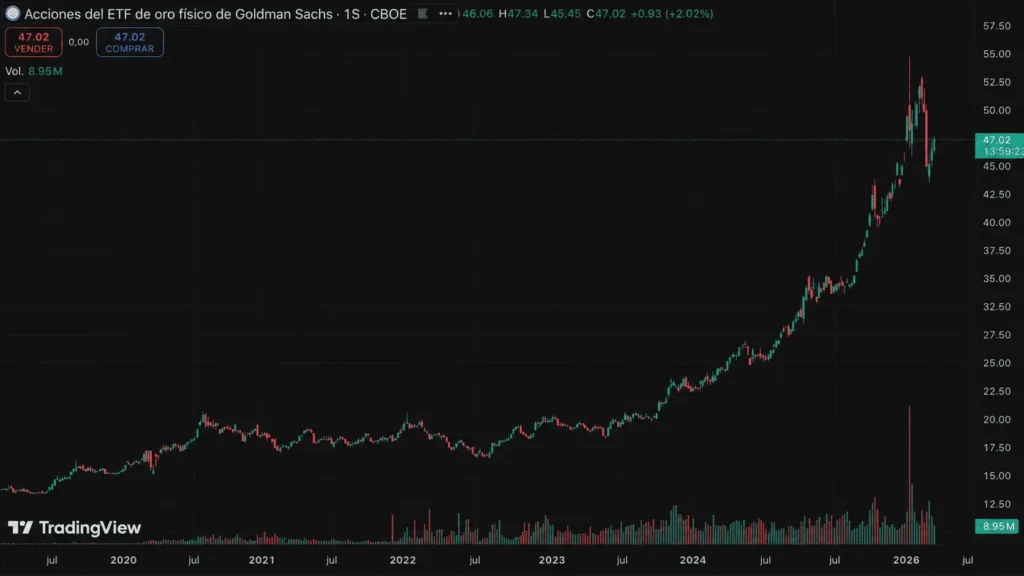1024x576 pixels.
Task: Click the 15.00 price scale label
Action: point(997,476)
